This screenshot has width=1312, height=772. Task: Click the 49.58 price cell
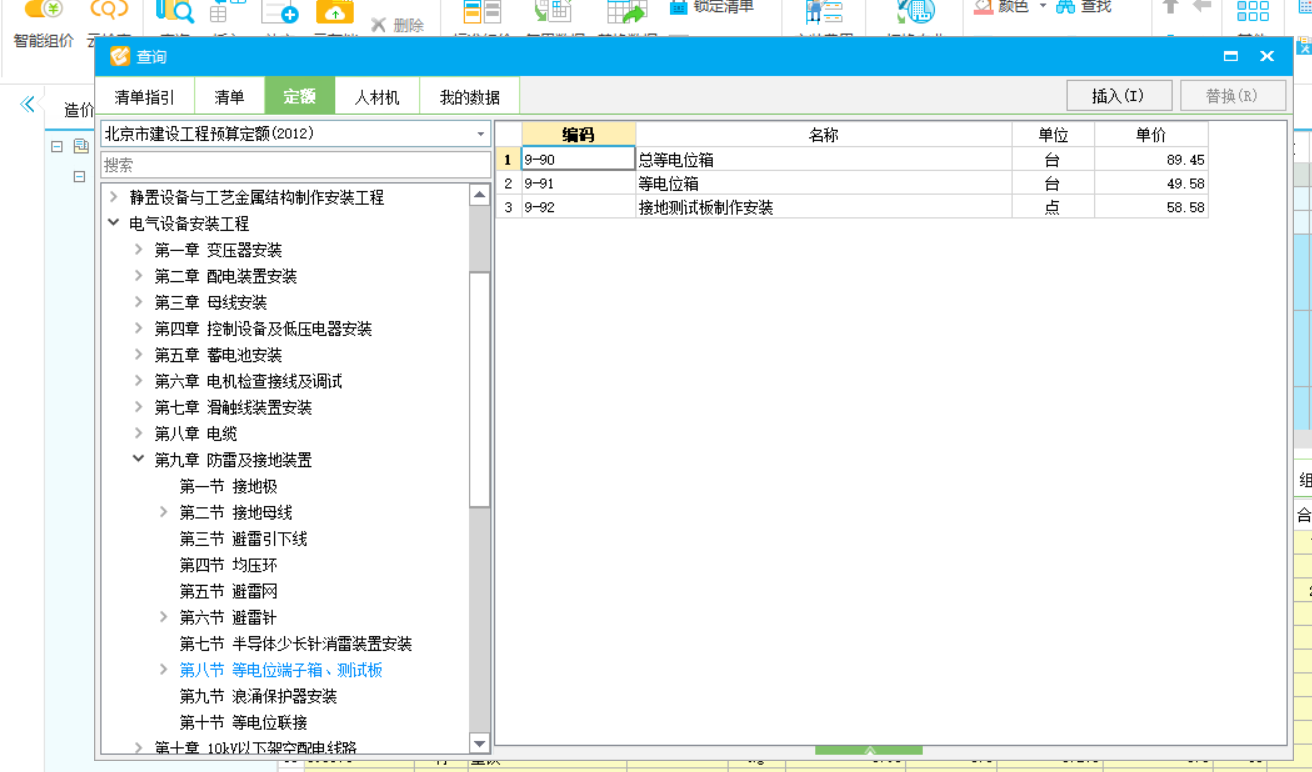point(1151,183)
